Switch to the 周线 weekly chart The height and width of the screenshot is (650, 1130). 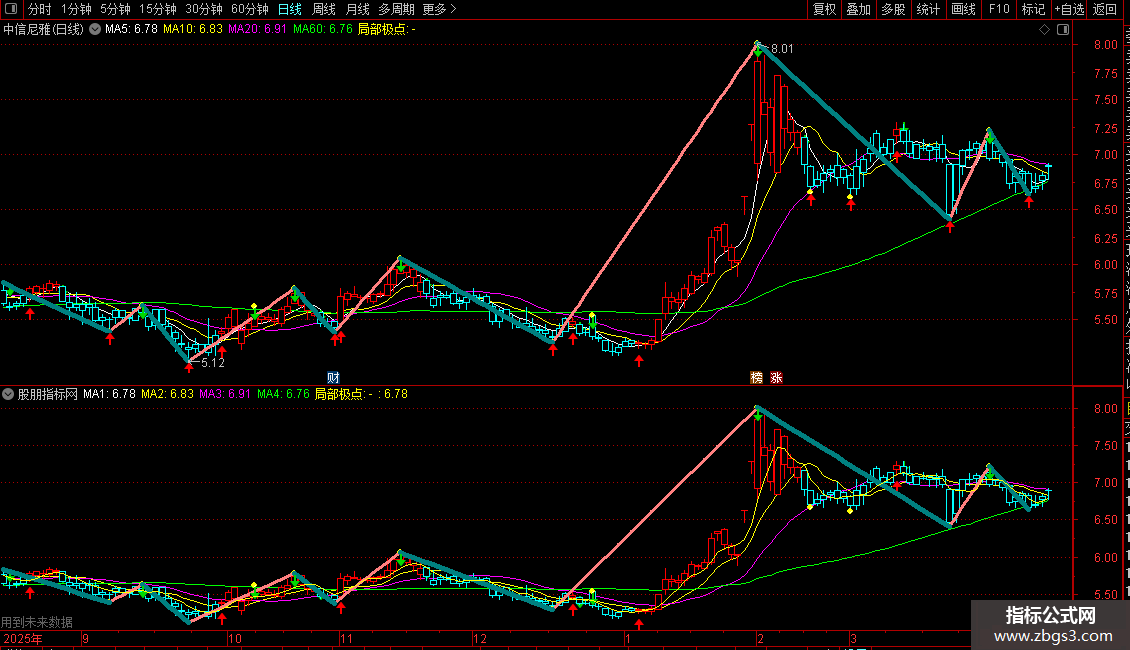(324, 9)
